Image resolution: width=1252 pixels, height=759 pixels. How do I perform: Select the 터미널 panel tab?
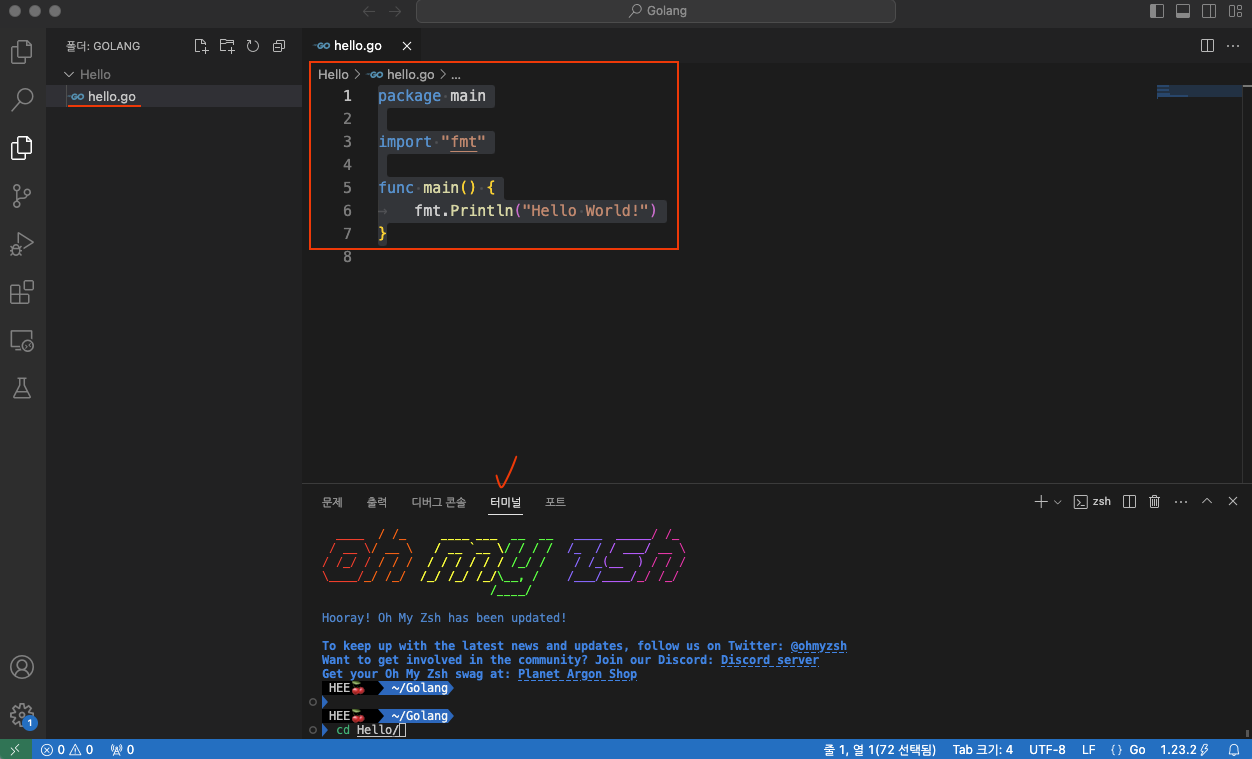coord(505,502)
